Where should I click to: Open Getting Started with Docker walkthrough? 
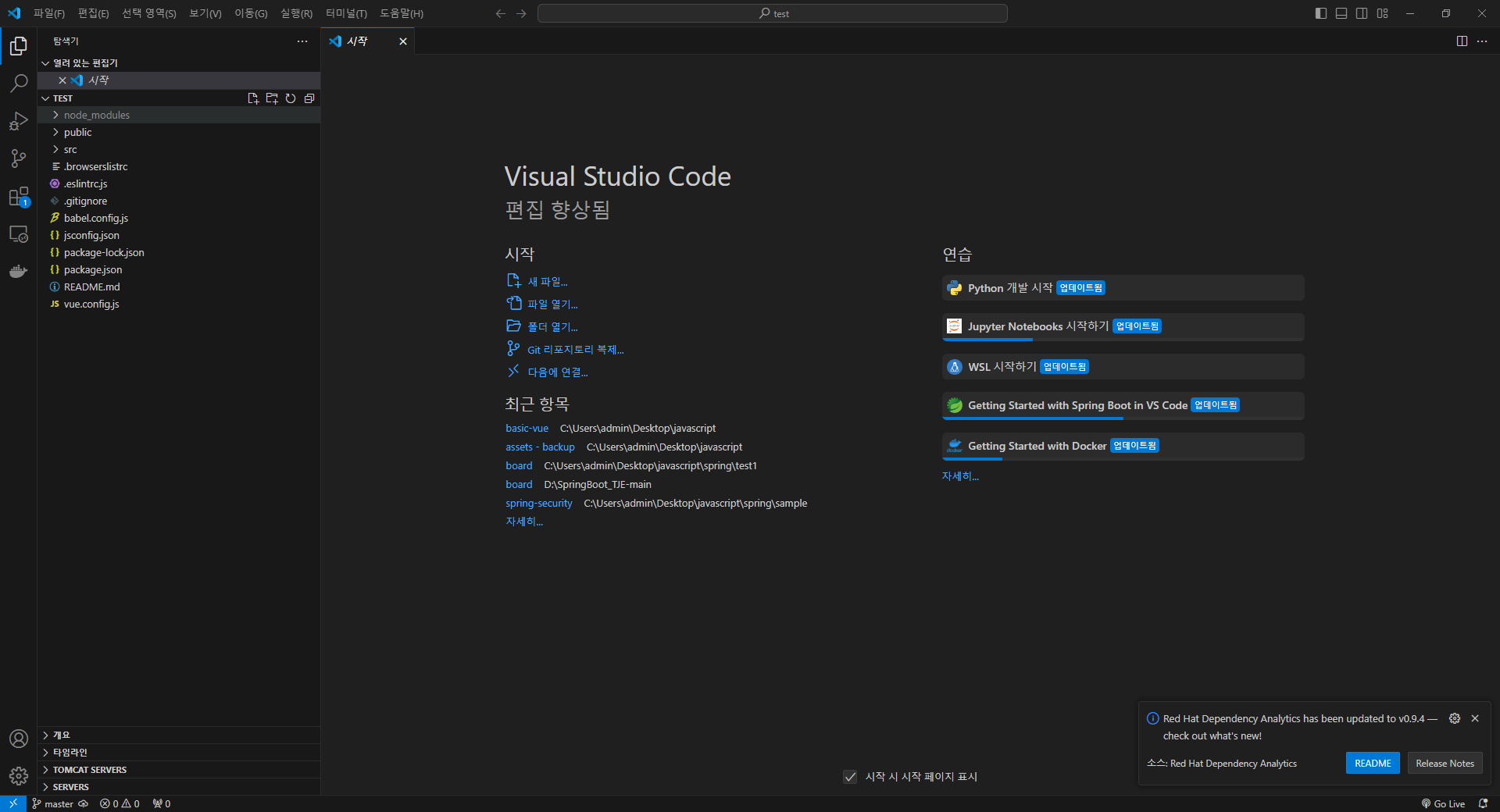[x=1123, y=446]
